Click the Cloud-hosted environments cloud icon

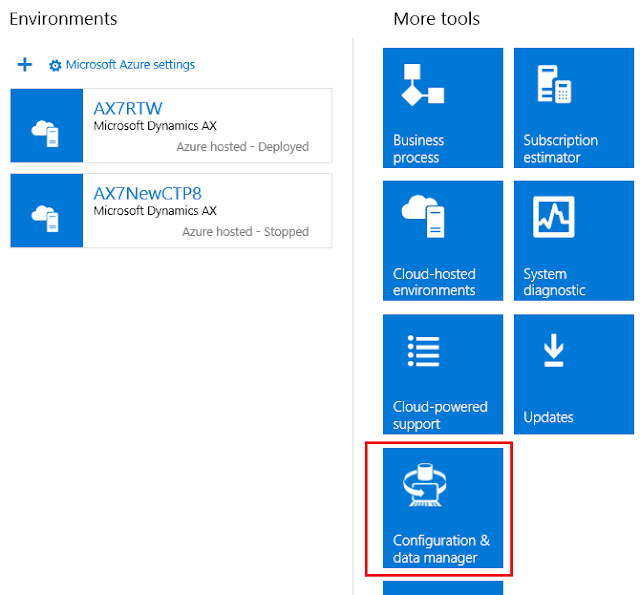tap(423, 216)
